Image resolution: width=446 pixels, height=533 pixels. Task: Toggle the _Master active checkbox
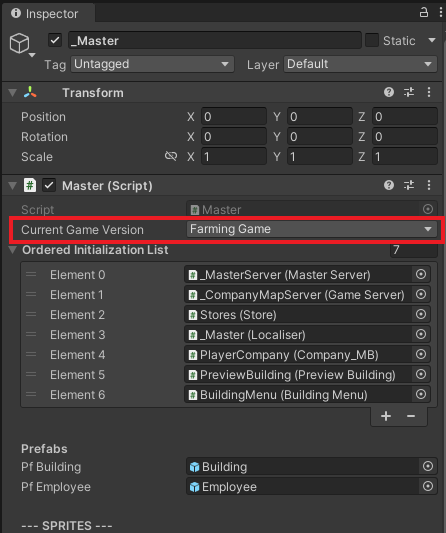55,40
